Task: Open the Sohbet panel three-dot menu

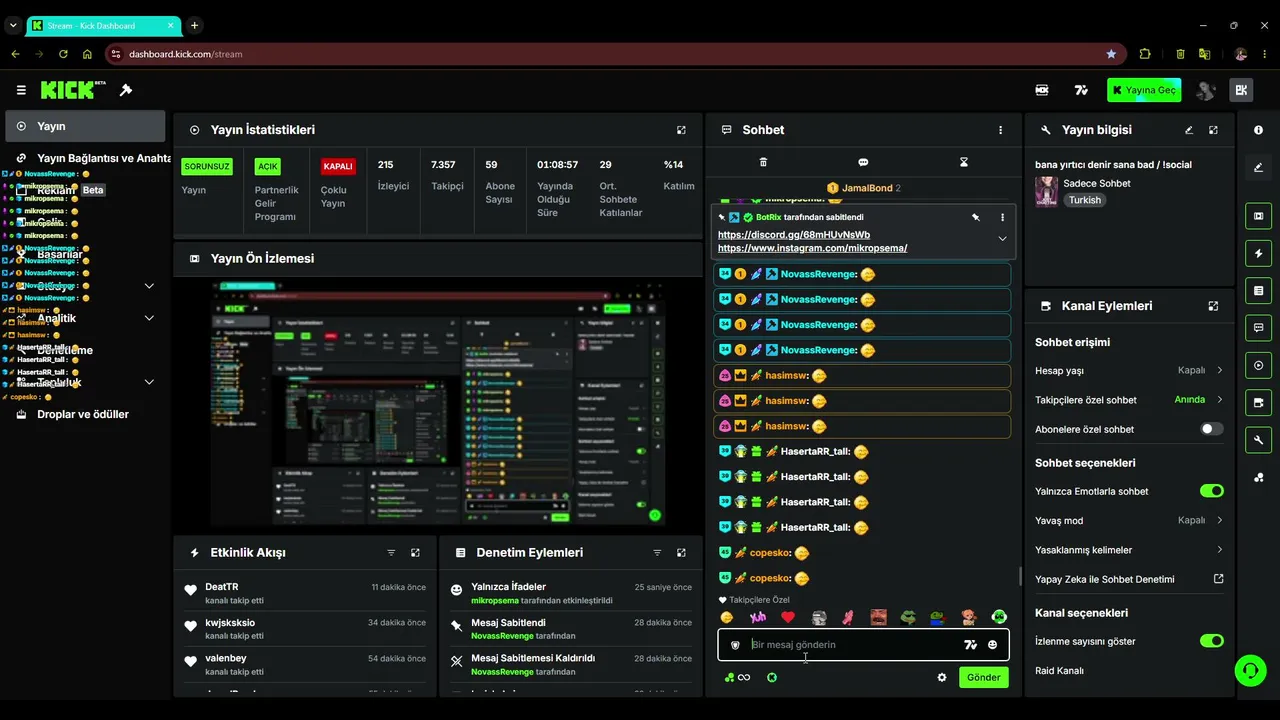Action: (x=1000, y=130)
